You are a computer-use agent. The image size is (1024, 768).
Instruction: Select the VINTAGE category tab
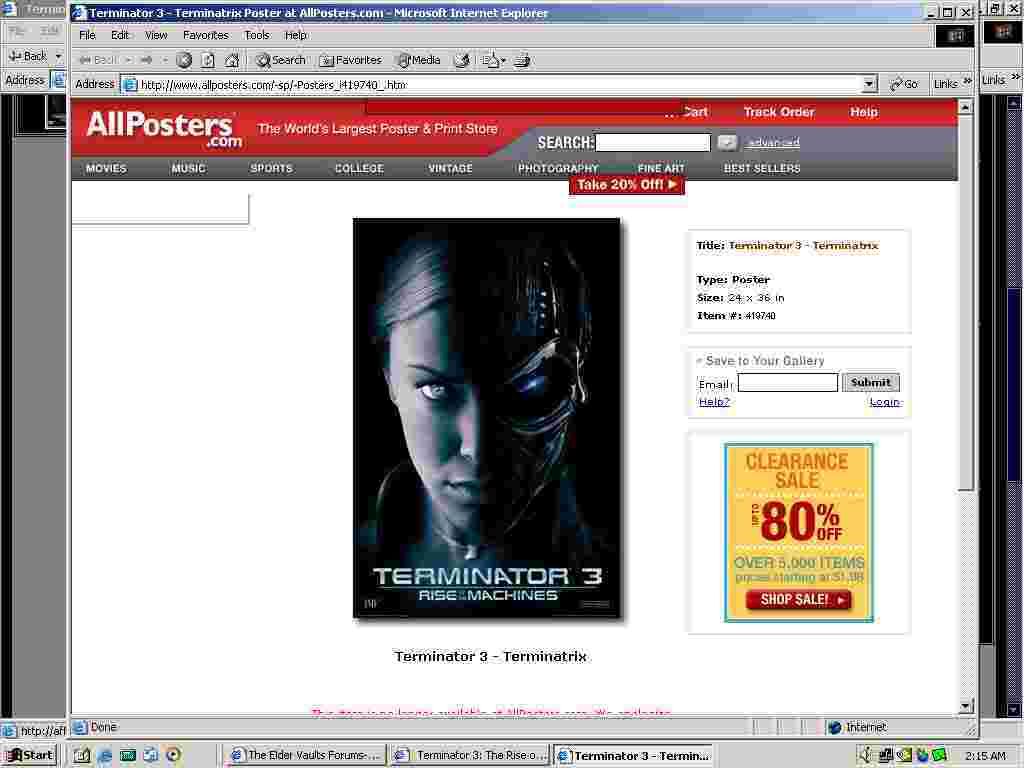[450, 168]
